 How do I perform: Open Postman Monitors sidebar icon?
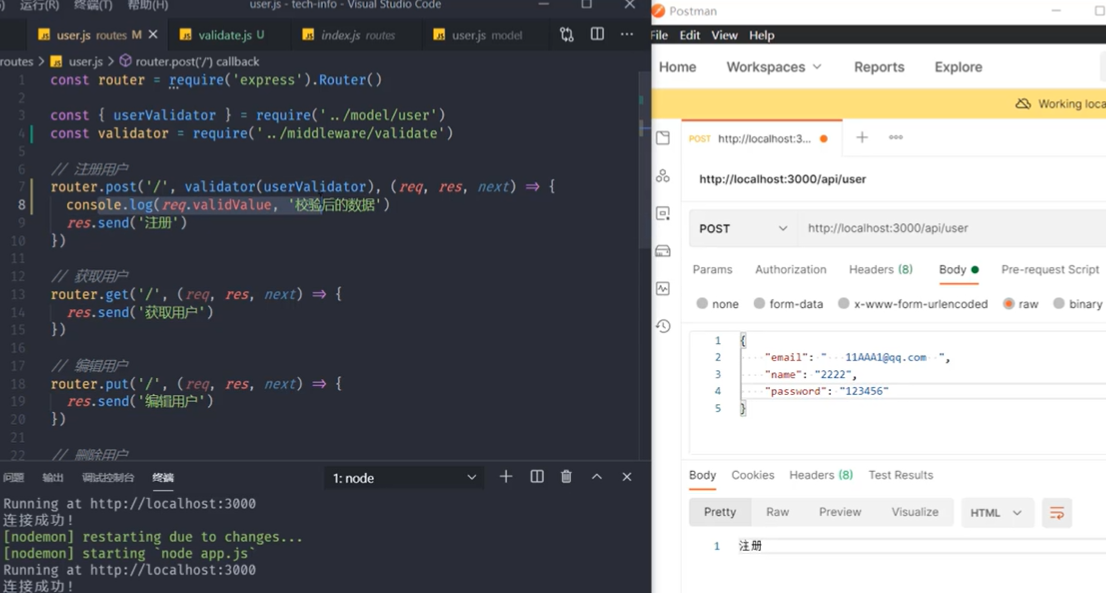click(x=663, y=288)
